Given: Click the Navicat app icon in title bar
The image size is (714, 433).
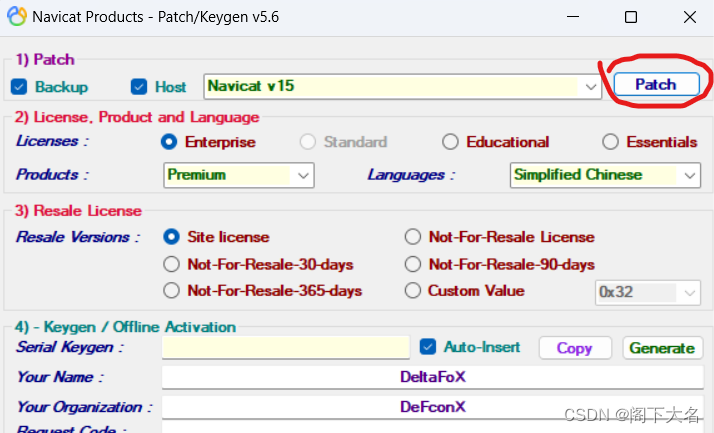Looking at the screenshot, I should coord(17,17).
